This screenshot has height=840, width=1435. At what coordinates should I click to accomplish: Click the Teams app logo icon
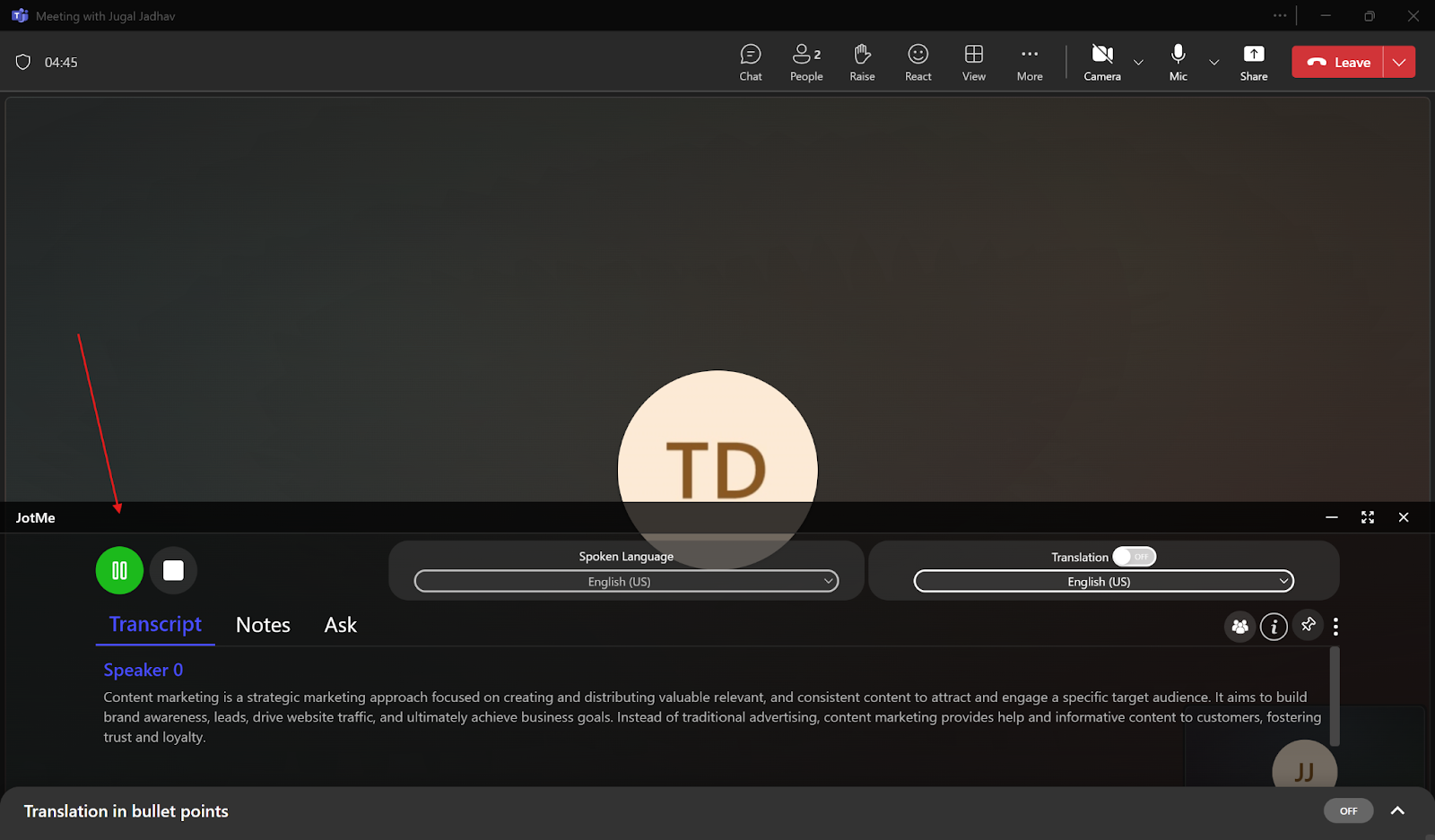20,15
